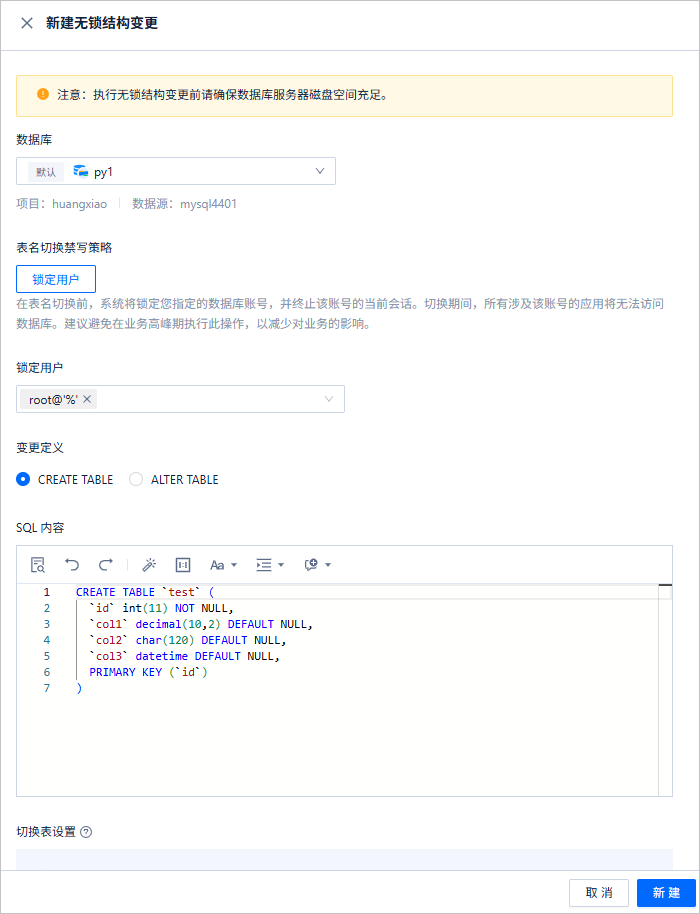This screenshot has height=914, width=700.
Task: Undo the last SQL edit
Action: [x=72, y=564]
